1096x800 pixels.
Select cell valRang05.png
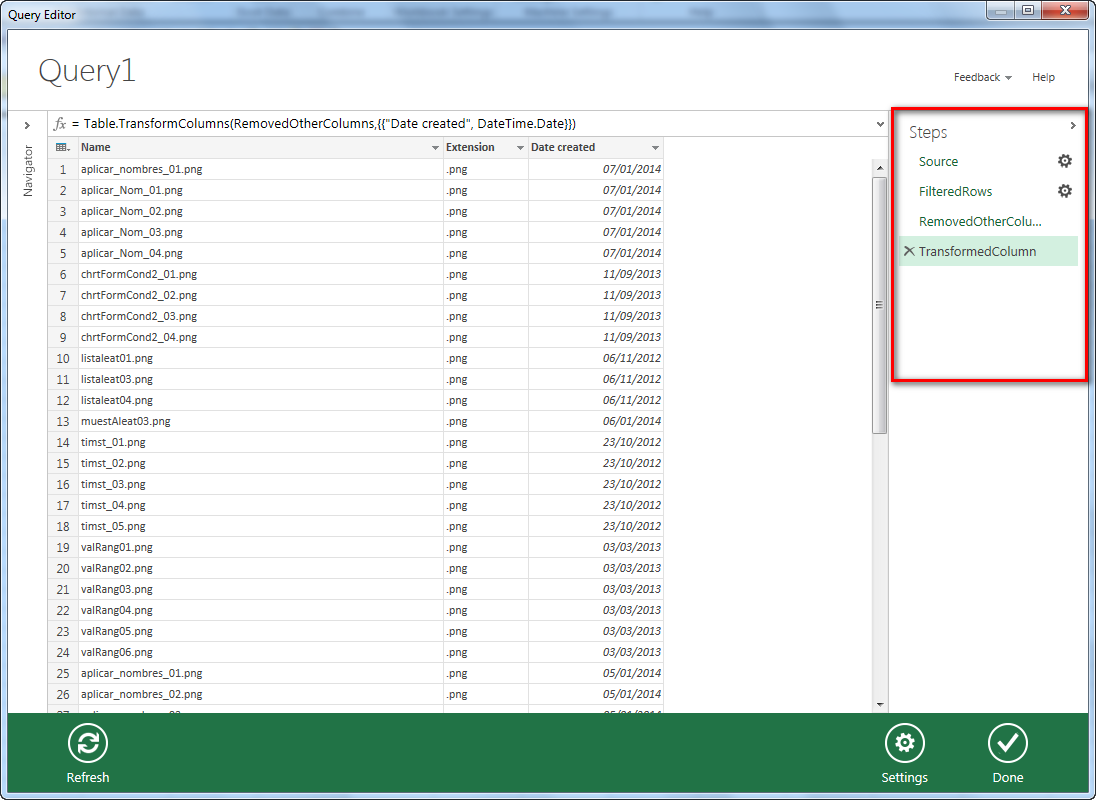pos(261,630)
